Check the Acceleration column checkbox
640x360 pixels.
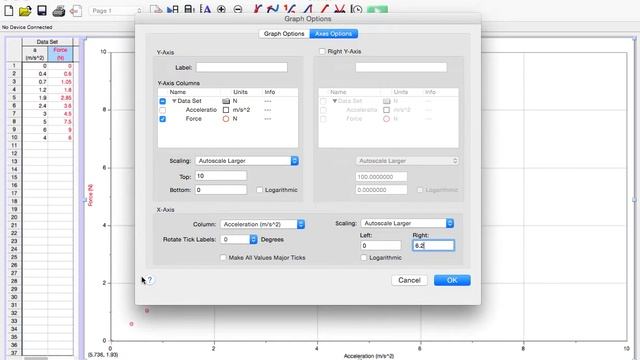(162, 110)
